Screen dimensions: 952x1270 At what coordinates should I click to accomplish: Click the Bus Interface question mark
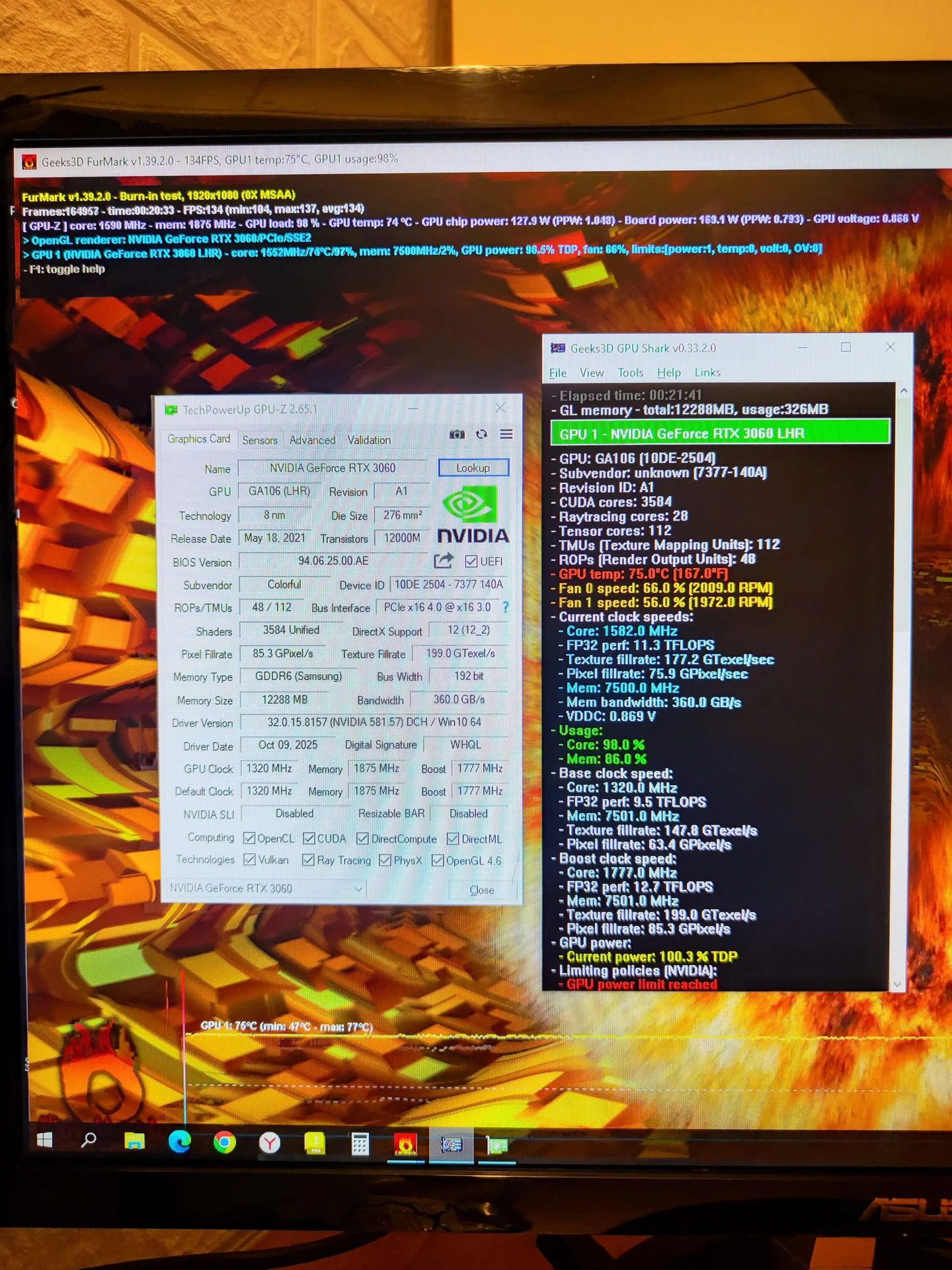pos(506,607)
